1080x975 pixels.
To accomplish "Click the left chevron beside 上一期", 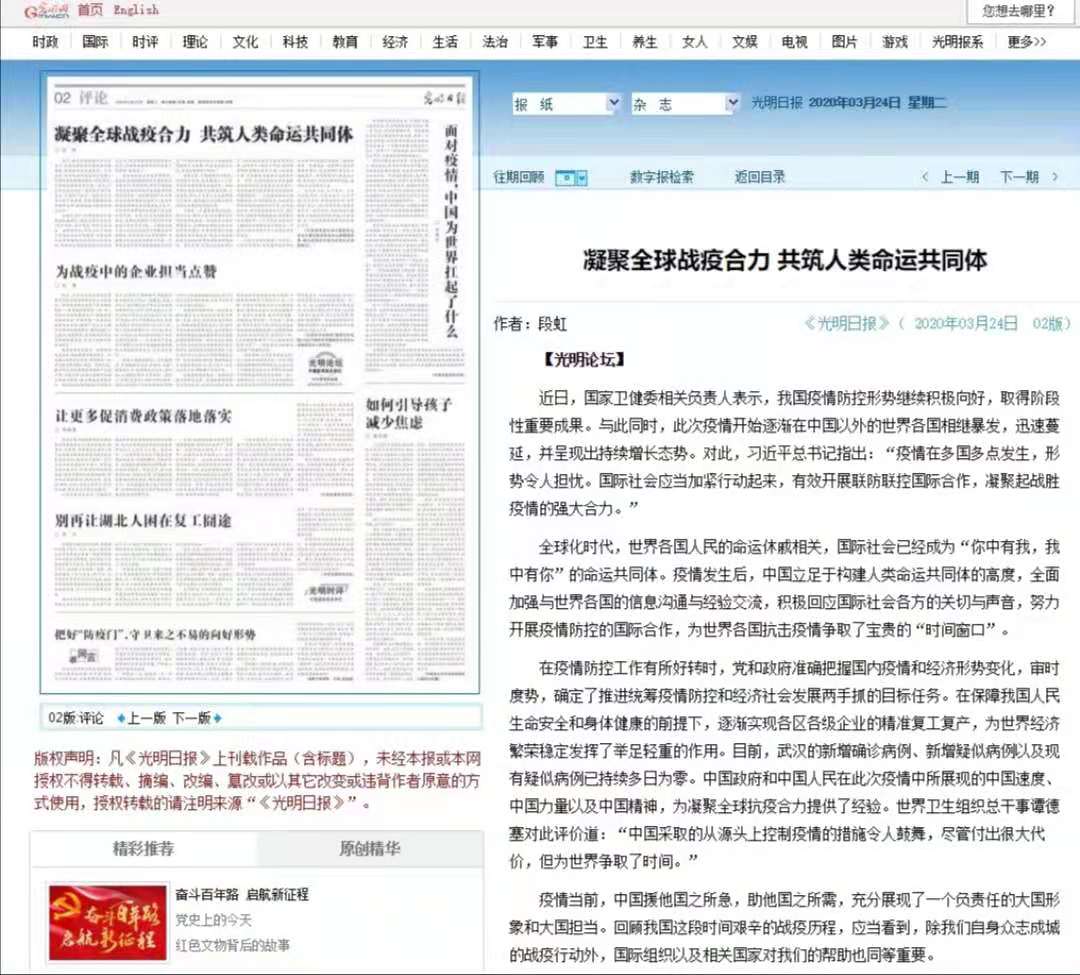I will 925,177.
